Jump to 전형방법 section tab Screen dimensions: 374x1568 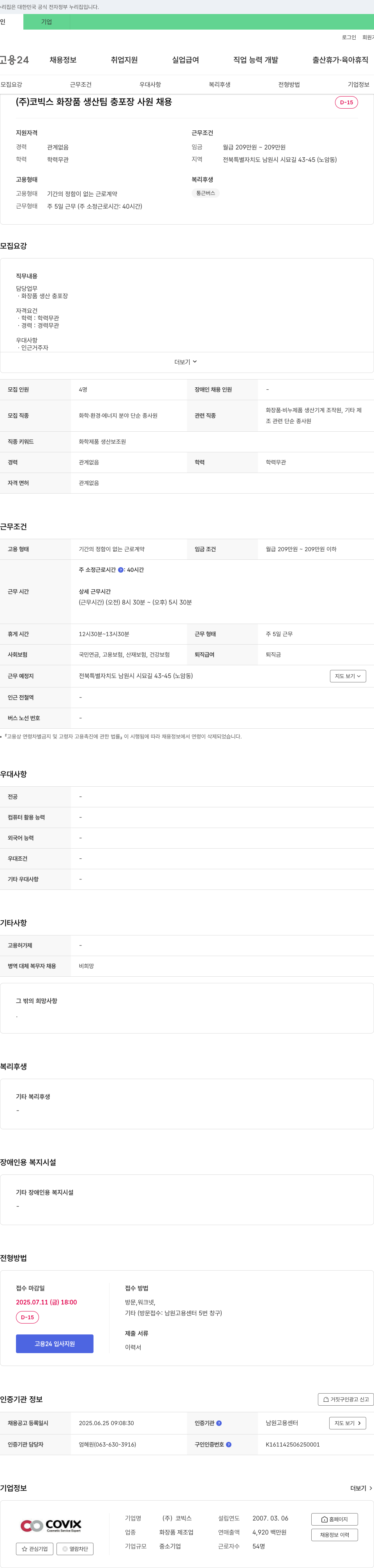coord(289,84)
